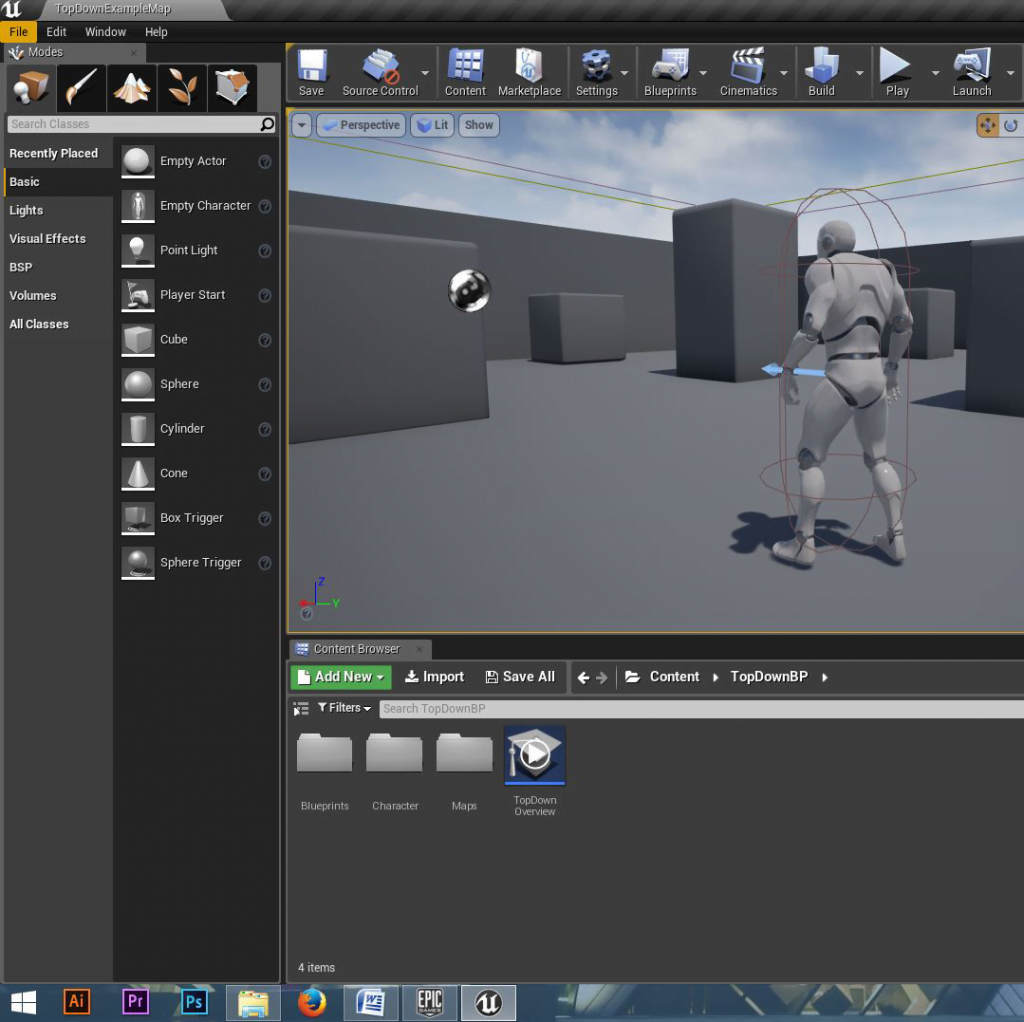This screenshot has width=1024, height=1022.
Task: Open the Marketplace toolbar icon
Action: [x=529, y=72]
